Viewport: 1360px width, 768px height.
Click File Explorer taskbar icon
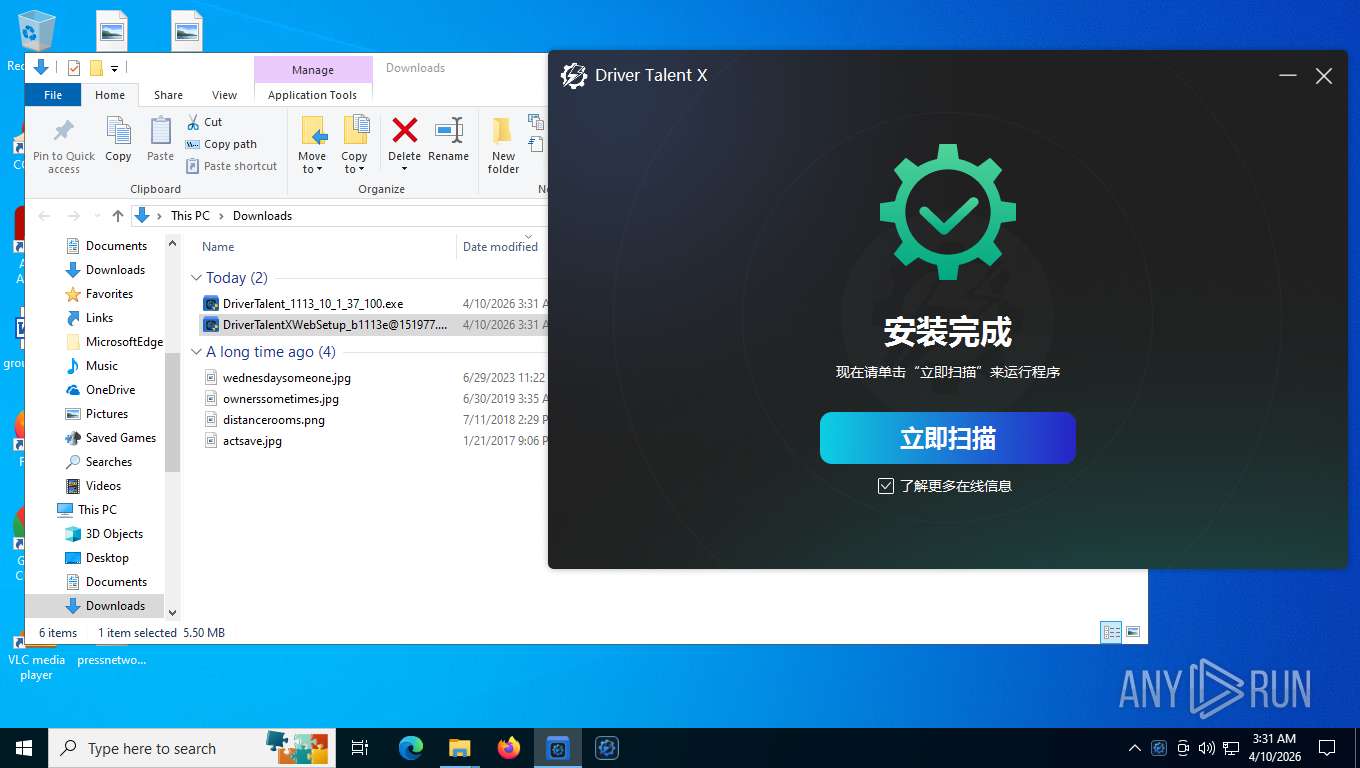coord(460,748)
